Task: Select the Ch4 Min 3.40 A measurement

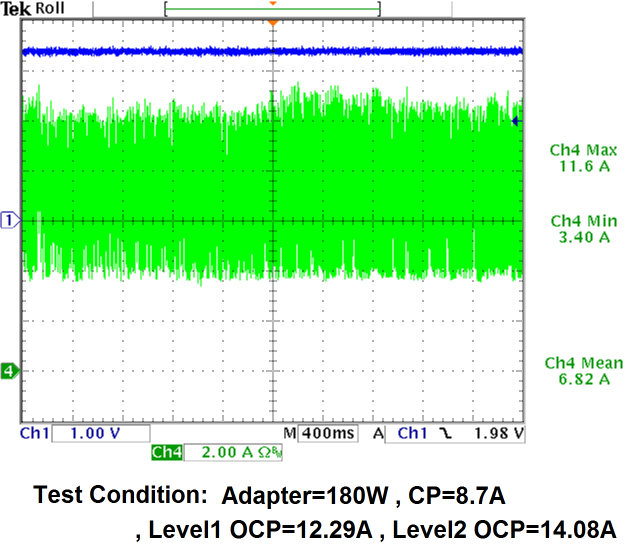Action: coord(584,229)
